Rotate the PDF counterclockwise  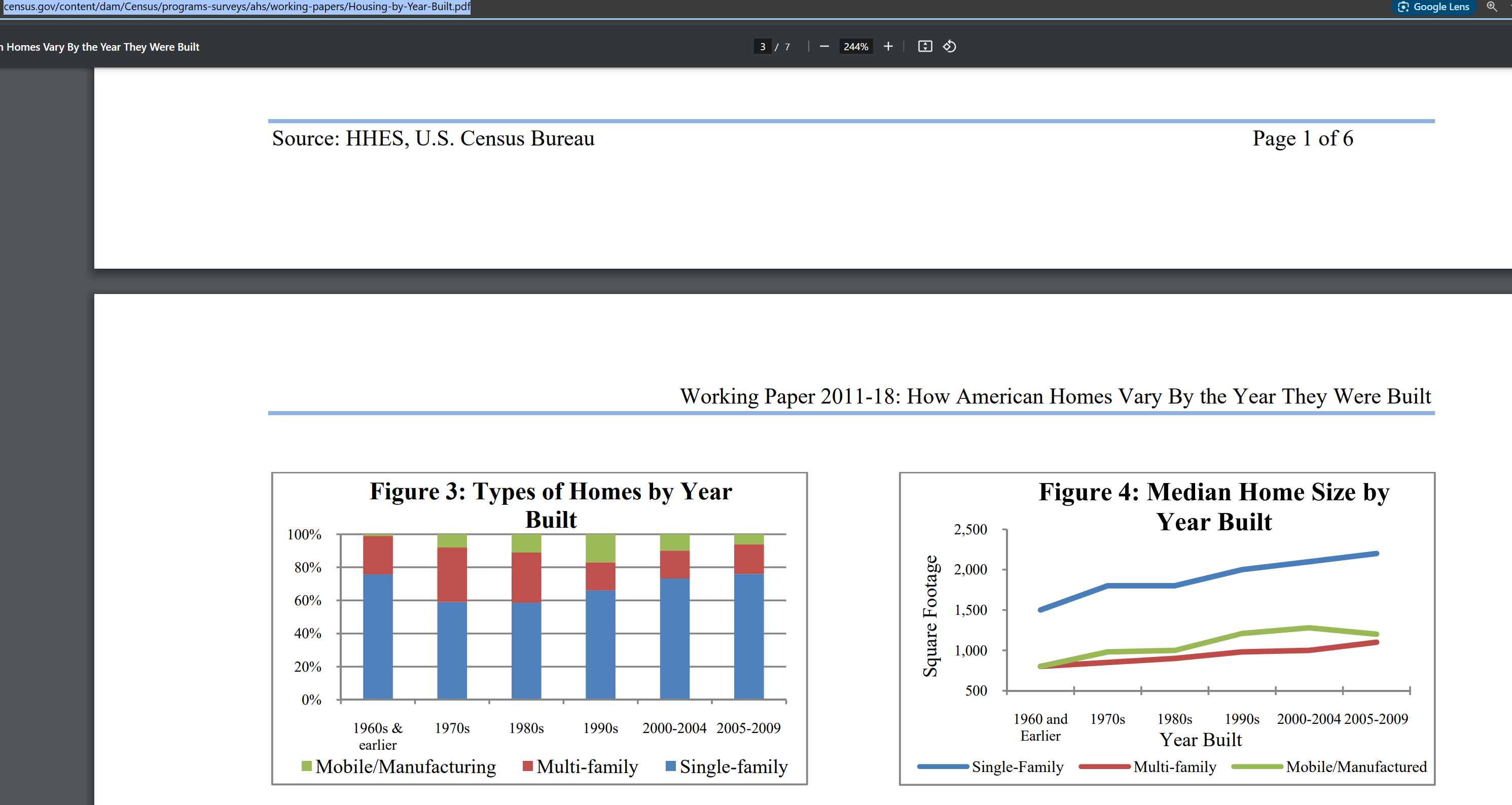[x=950, y=46]
